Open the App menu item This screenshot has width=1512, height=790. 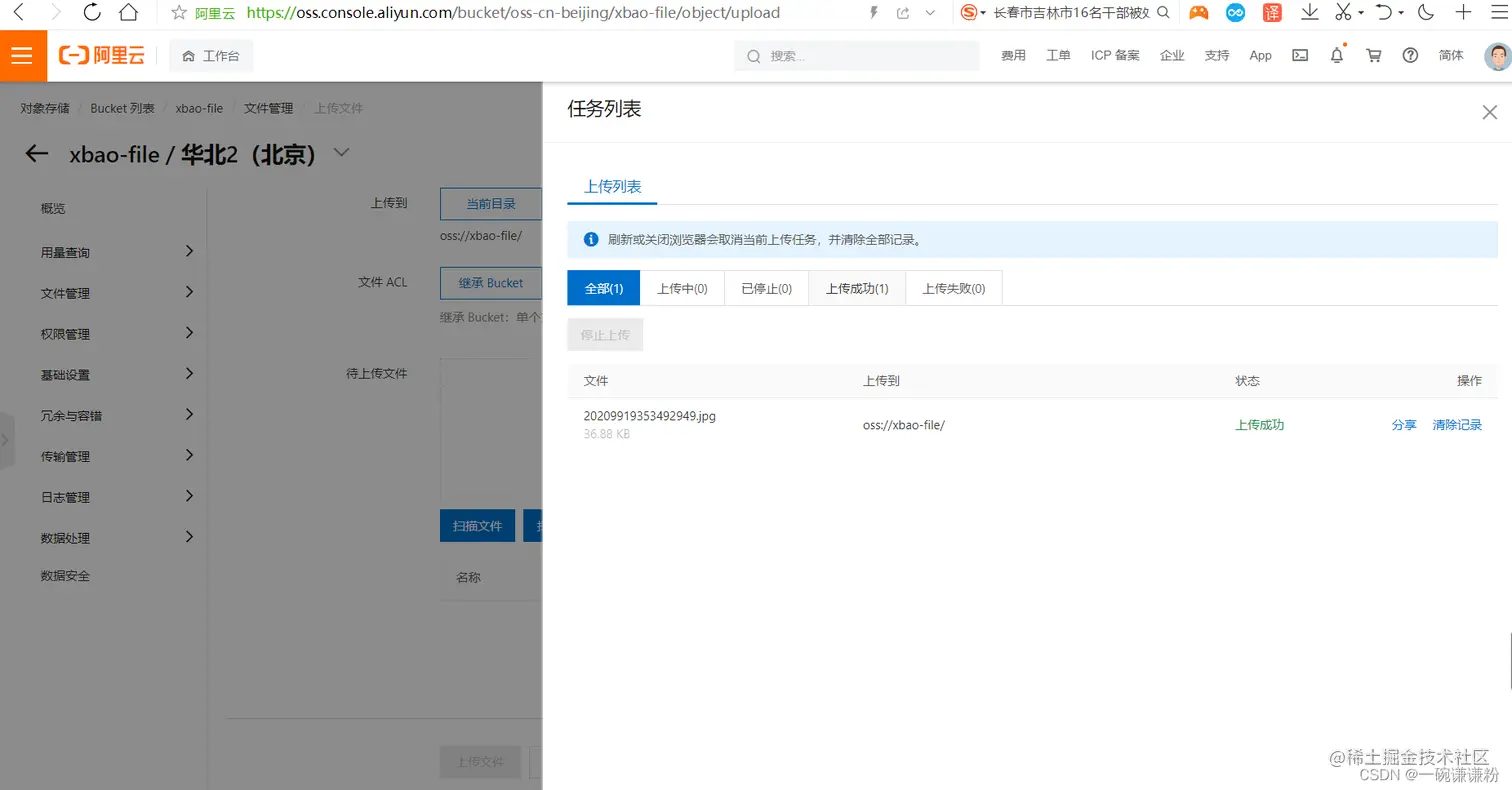click(x=1260, y=56)
